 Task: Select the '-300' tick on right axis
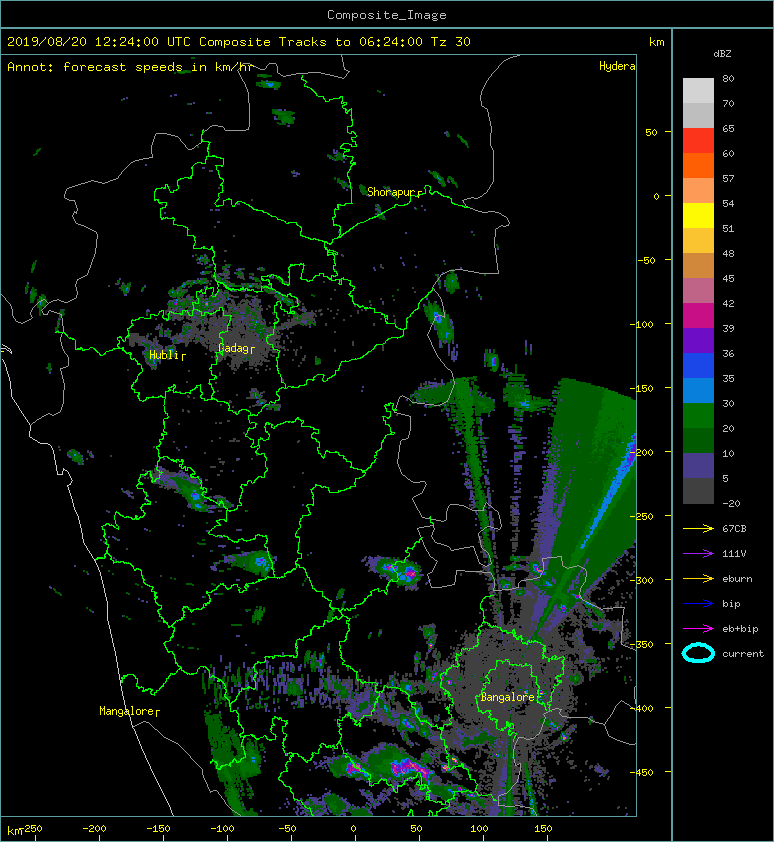(641, 580)
